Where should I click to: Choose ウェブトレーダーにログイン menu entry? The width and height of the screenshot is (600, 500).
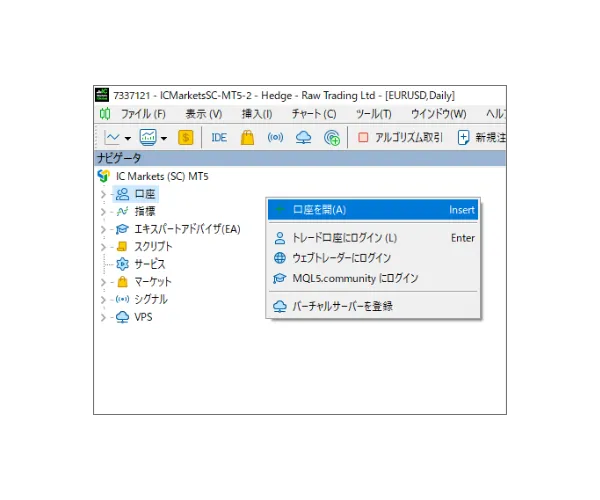point(373,258)
